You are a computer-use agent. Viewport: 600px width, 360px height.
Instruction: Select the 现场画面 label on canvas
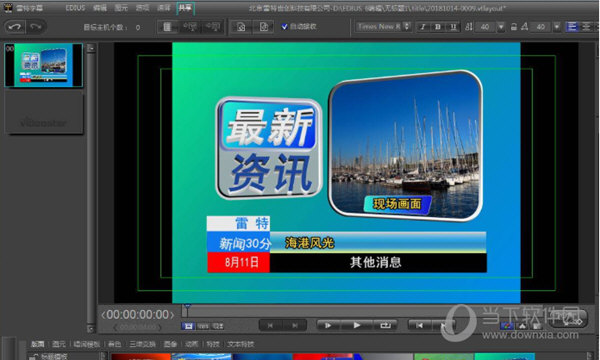[397, 204]
